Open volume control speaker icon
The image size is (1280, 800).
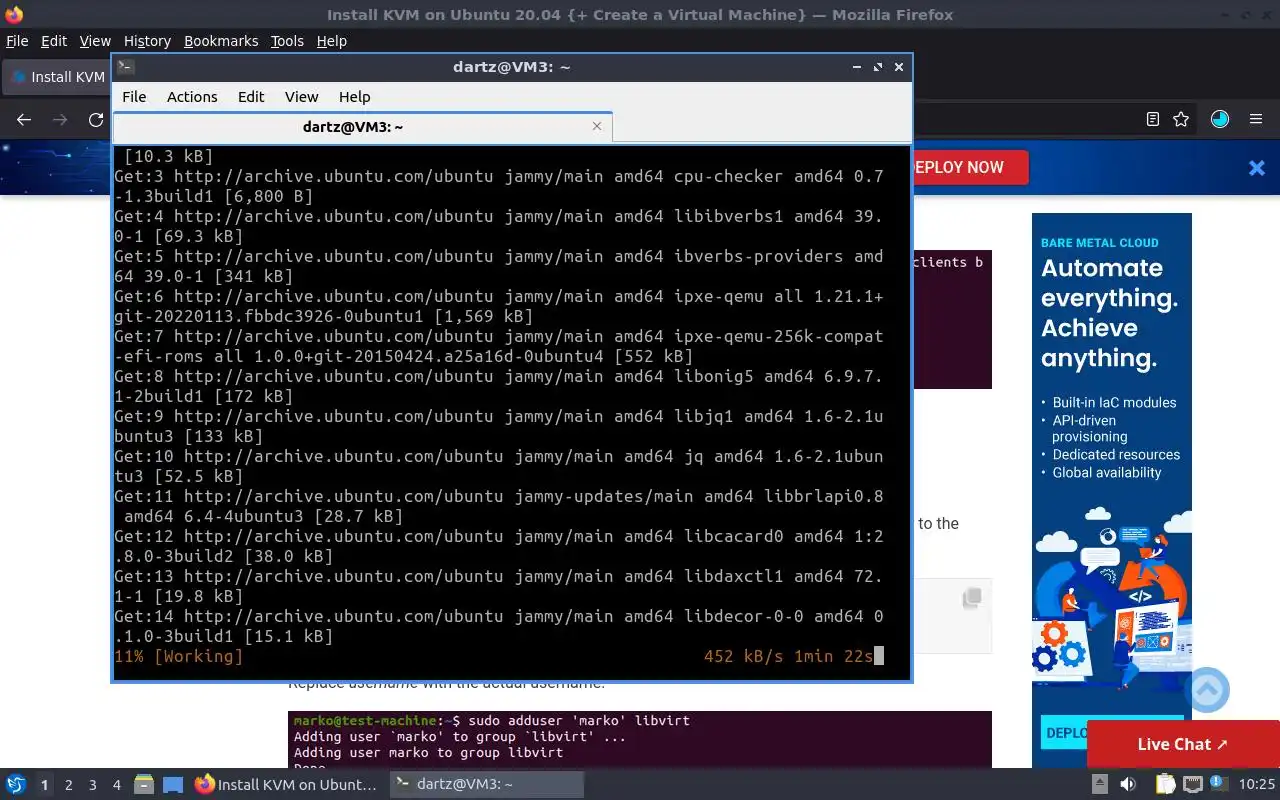coord(1127,785)
